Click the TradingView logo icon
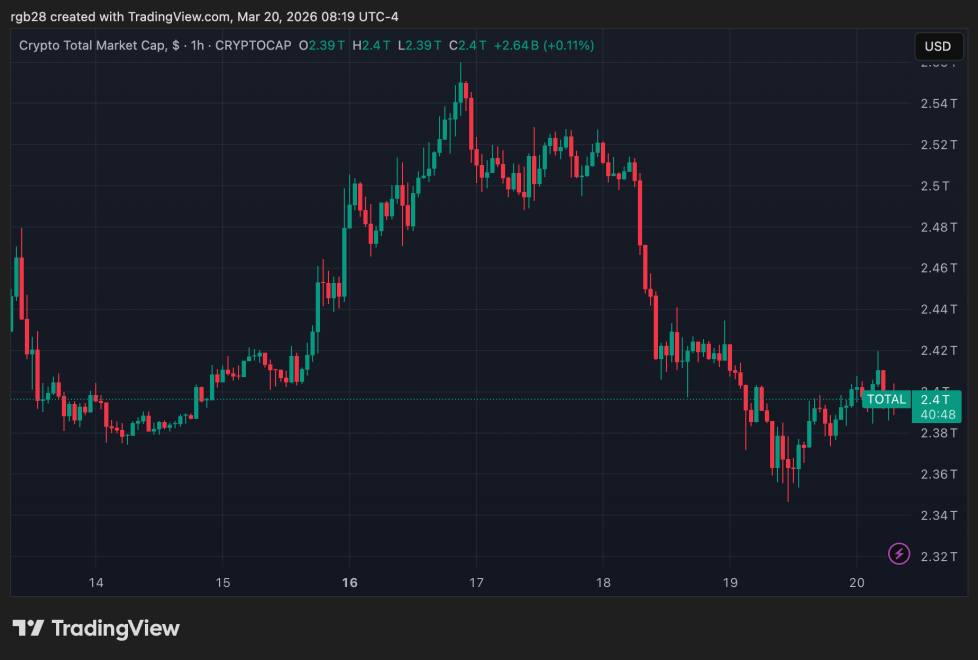The width and height of the screenshot is (978, 660). [x=28, y=628]
